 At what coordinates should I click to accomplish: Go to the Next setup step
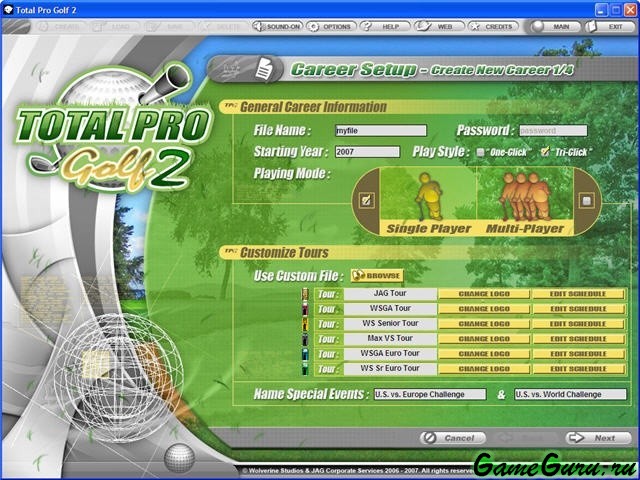tap(598, 438)
